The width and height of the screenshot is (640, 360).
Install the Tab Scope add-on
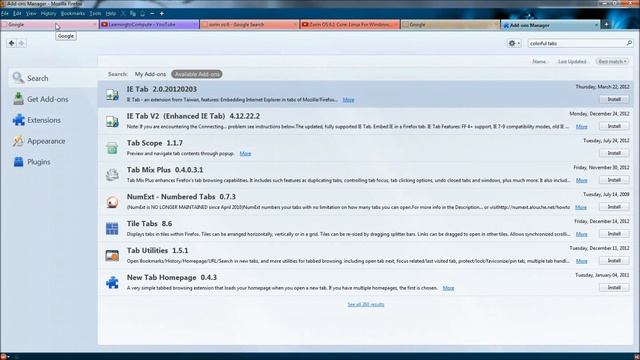[614, 153]
